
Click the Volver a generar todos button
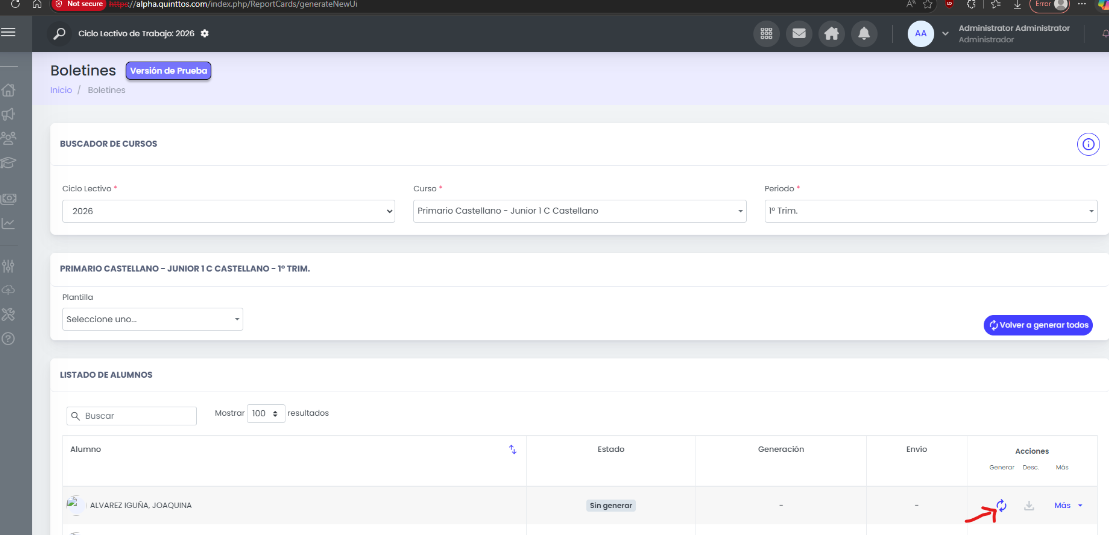pos(1038,325)
